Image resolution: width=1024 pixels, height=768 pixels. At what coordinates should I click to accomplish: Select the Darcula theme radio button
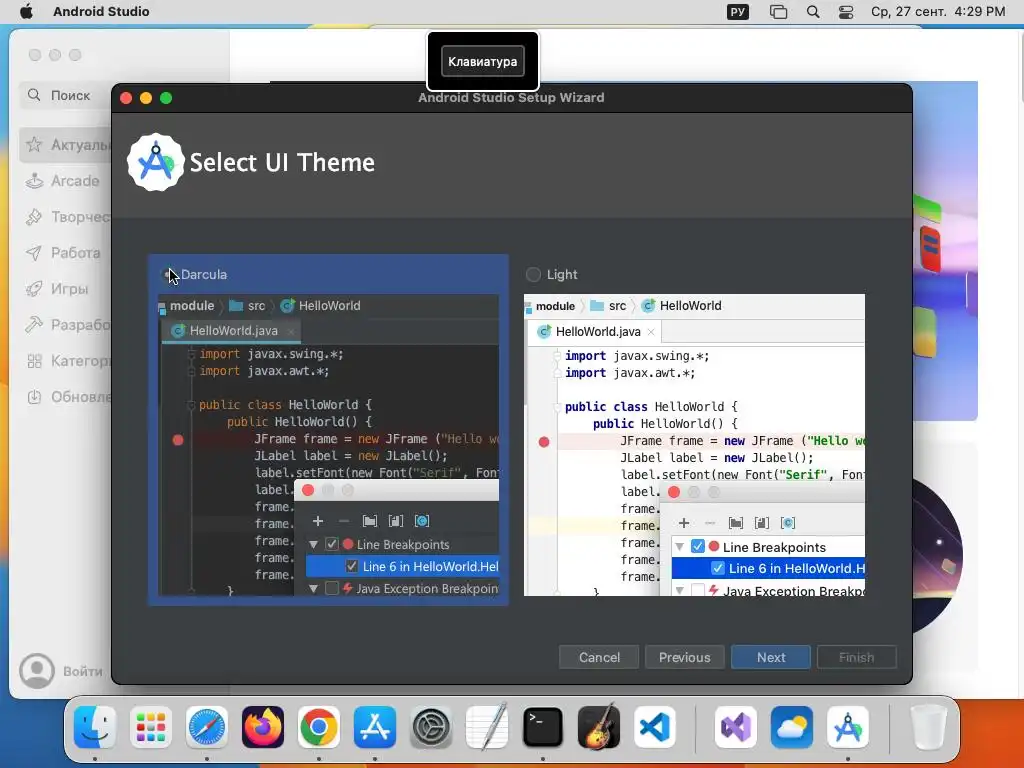pos(168,274)
